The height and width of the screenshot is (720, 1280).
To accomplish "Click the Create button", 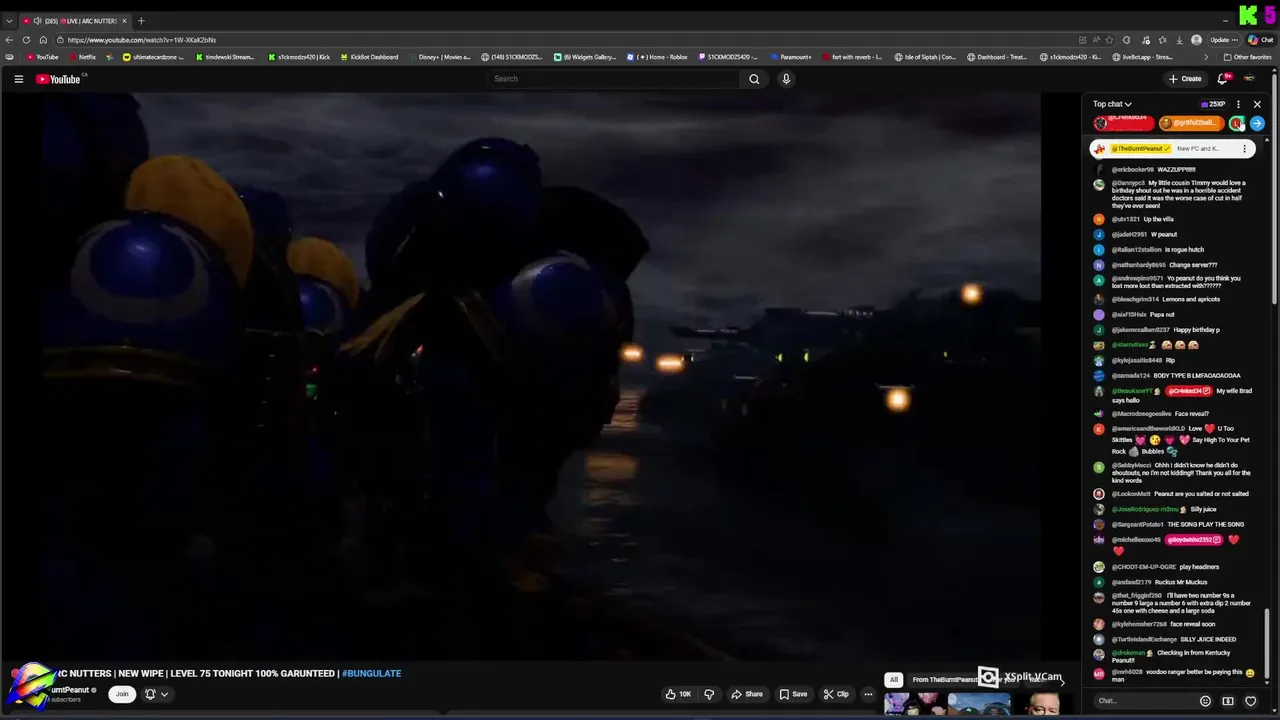I will click(1185, 79).
